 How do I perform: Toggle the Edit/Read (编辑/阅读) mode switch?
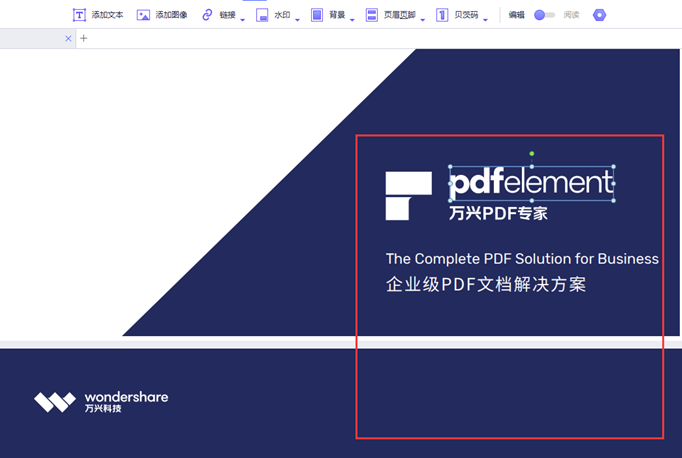544,15
